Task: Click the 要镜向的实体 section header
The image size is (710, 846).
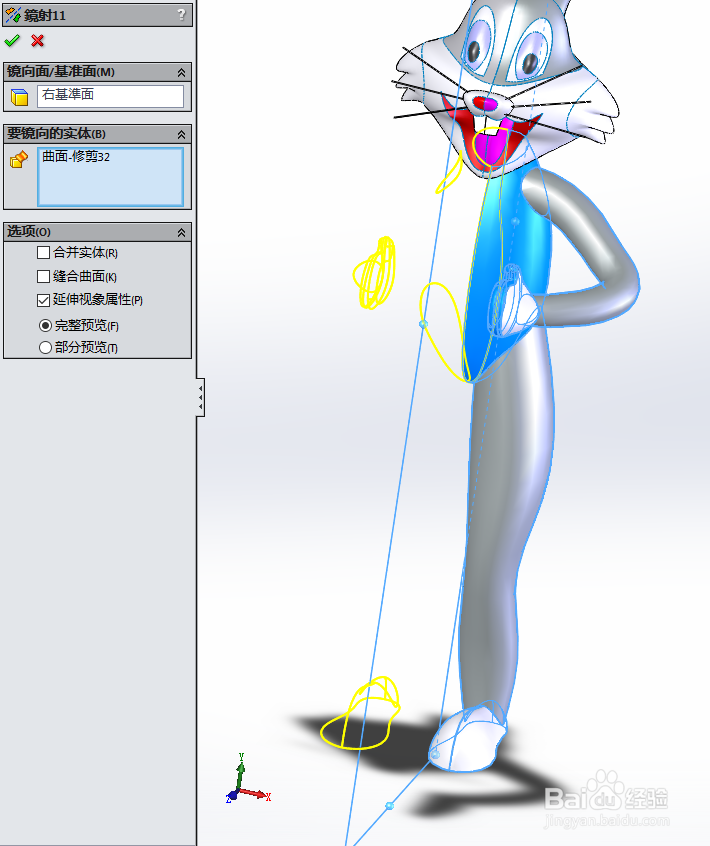Action: tap(97, 134)
